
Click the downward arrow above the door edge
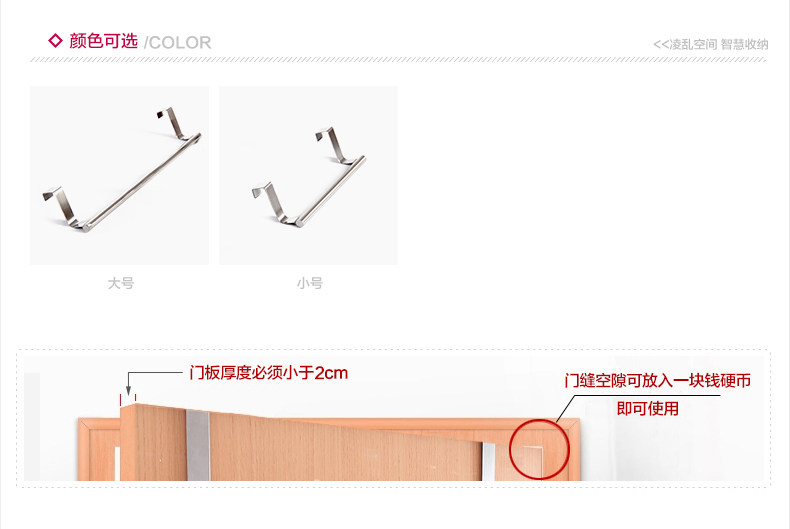pyautogui.click(x=128, y=384)
